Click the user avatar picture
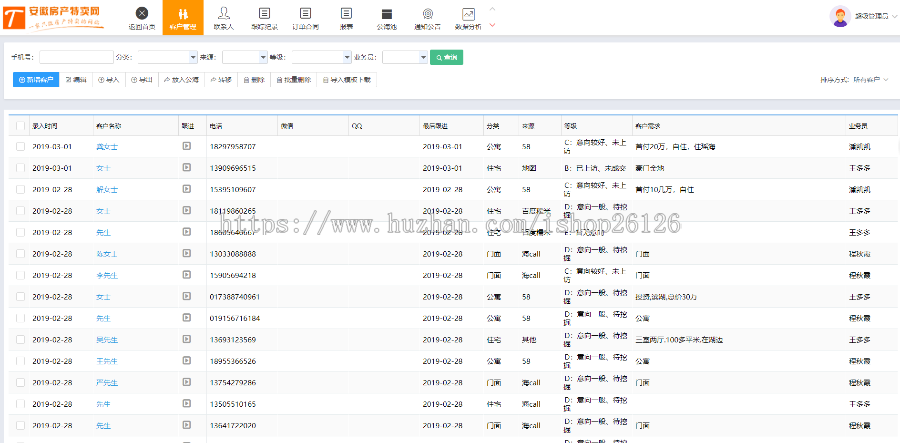This screenshot has width=900, height=443. (x=840, y=16)
